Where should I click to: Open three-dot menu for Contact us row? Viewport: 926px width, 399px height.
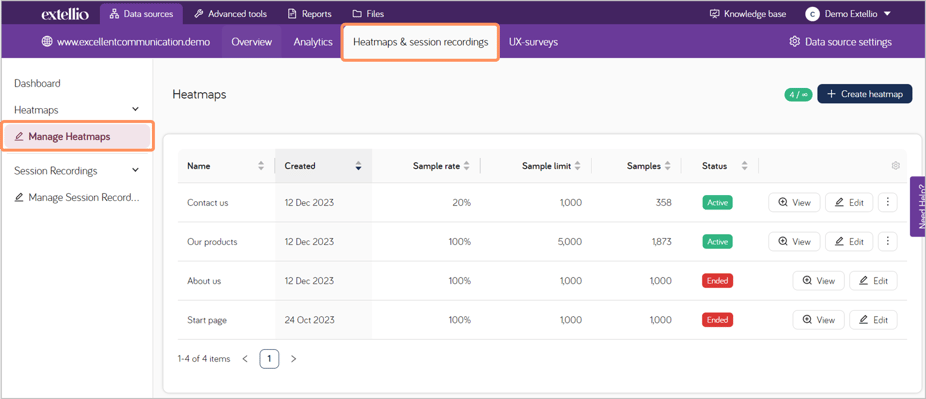[x=888, y=202]
